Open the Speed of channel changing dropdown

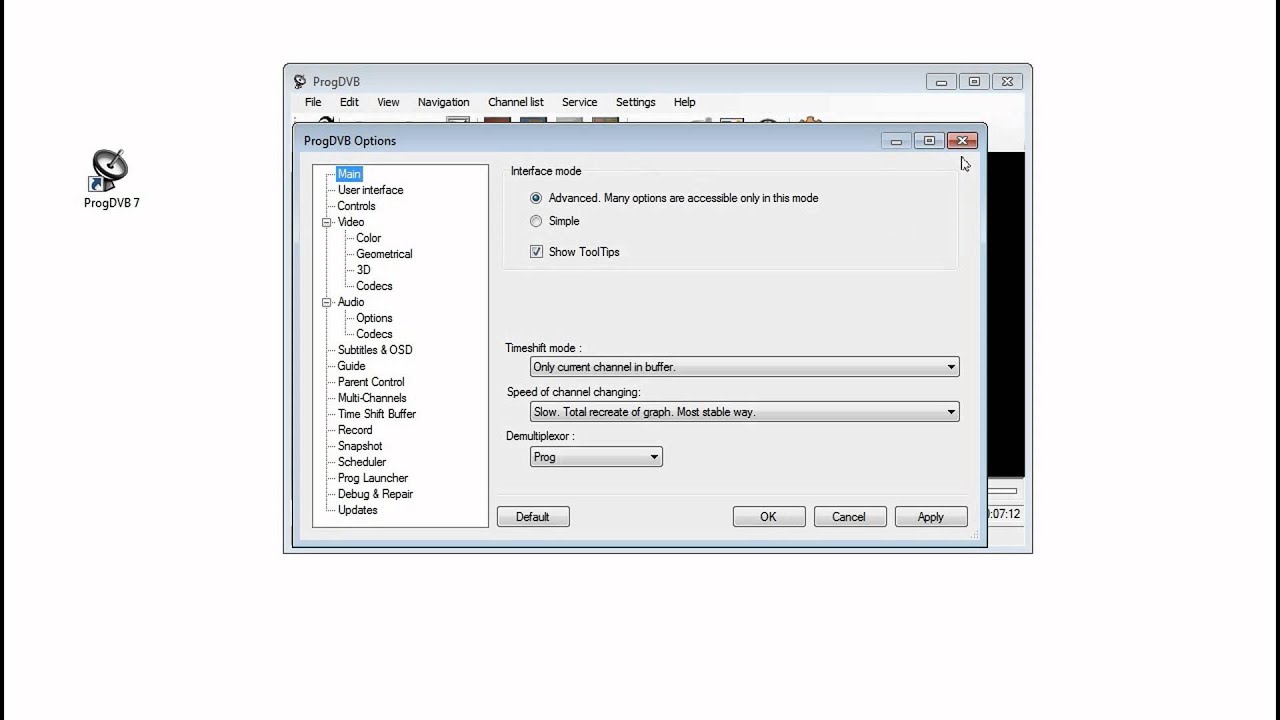click(x=744, y=412)
